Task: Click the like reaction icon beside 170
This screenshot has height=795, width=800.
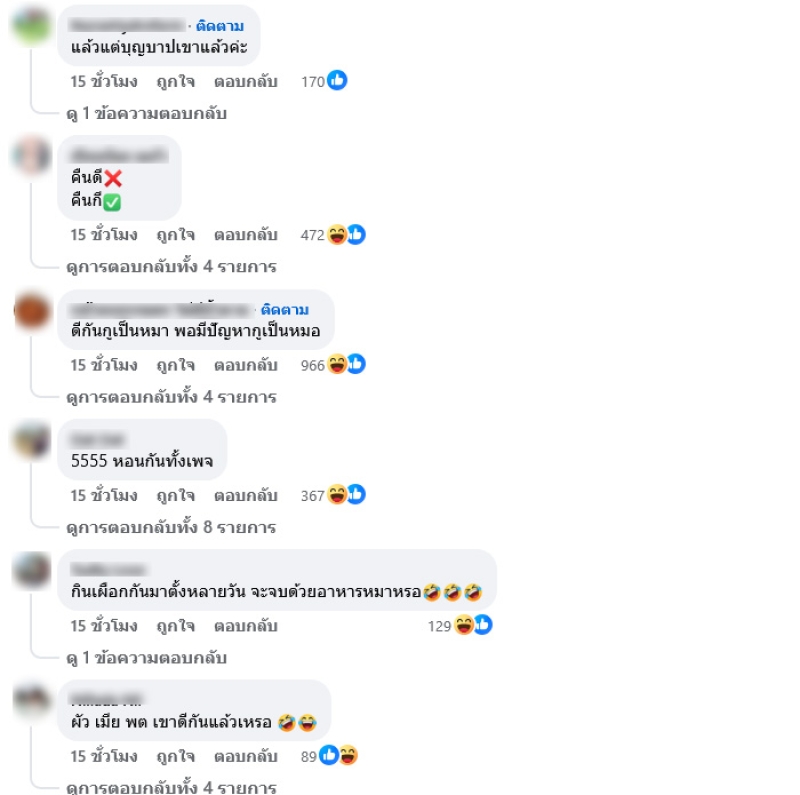Action: click(337, 80)
